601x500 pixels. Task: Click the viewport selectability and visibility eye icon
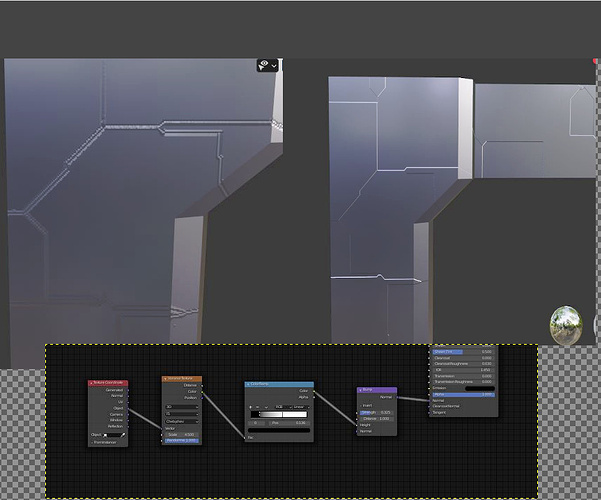(263, 65)
